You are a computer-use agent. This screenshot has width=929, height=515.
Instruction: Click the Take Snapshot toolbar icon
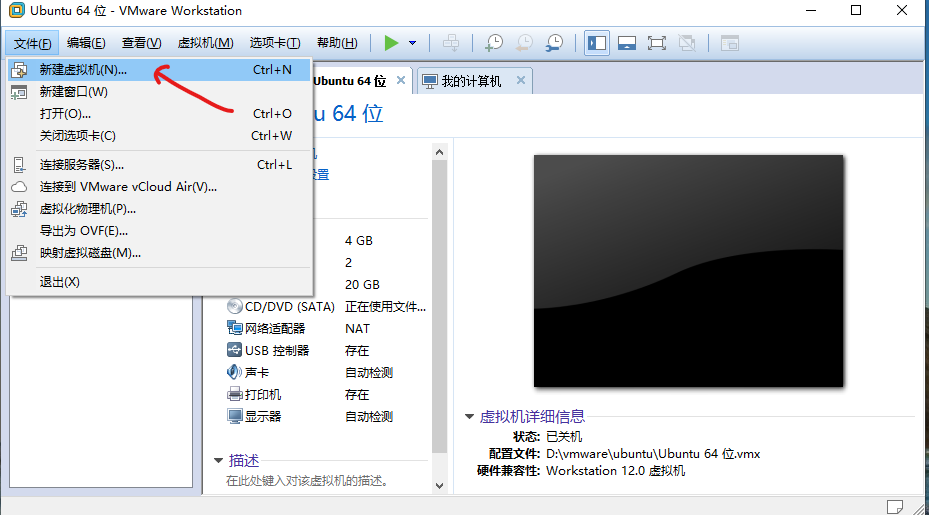coord(494,43)
